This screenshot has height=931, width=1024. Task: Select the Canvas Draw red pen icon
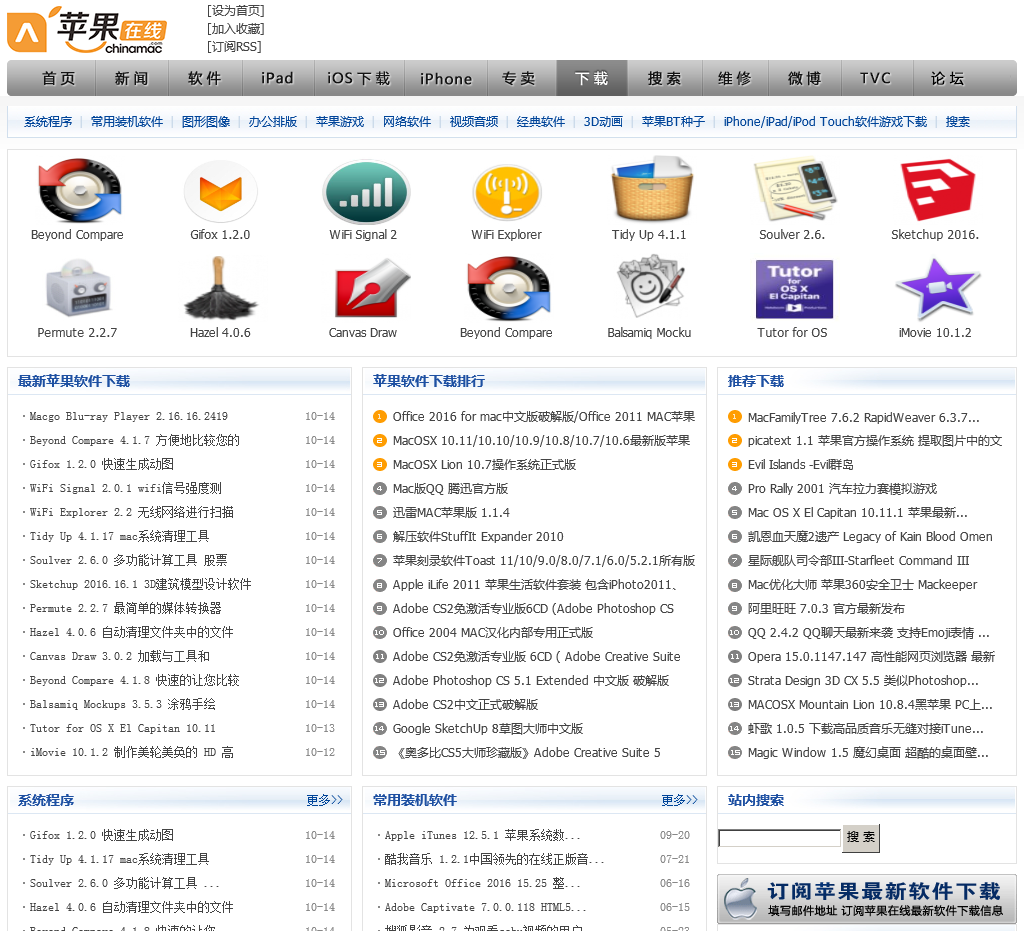tap(372, 288)
